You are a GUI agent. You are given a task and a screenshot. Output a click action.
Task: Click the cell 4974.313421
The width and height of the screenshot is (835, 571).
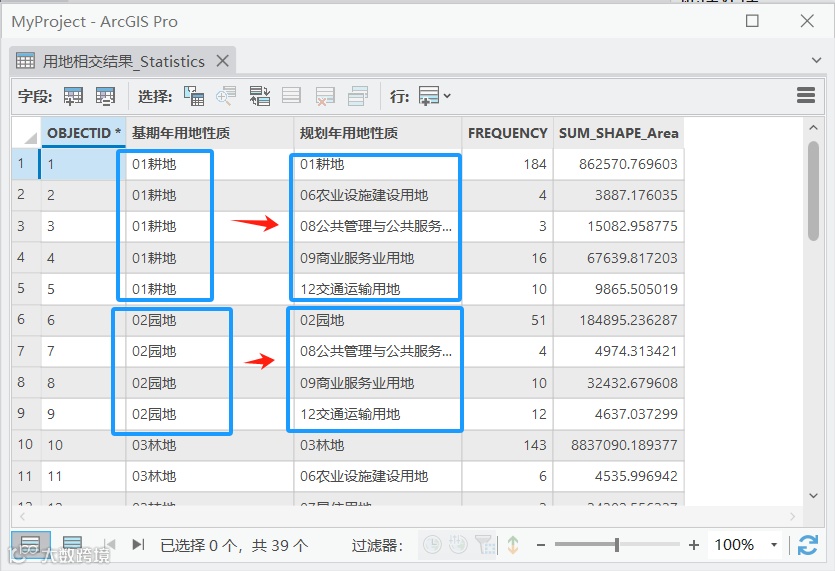click(x=618, y=351)
